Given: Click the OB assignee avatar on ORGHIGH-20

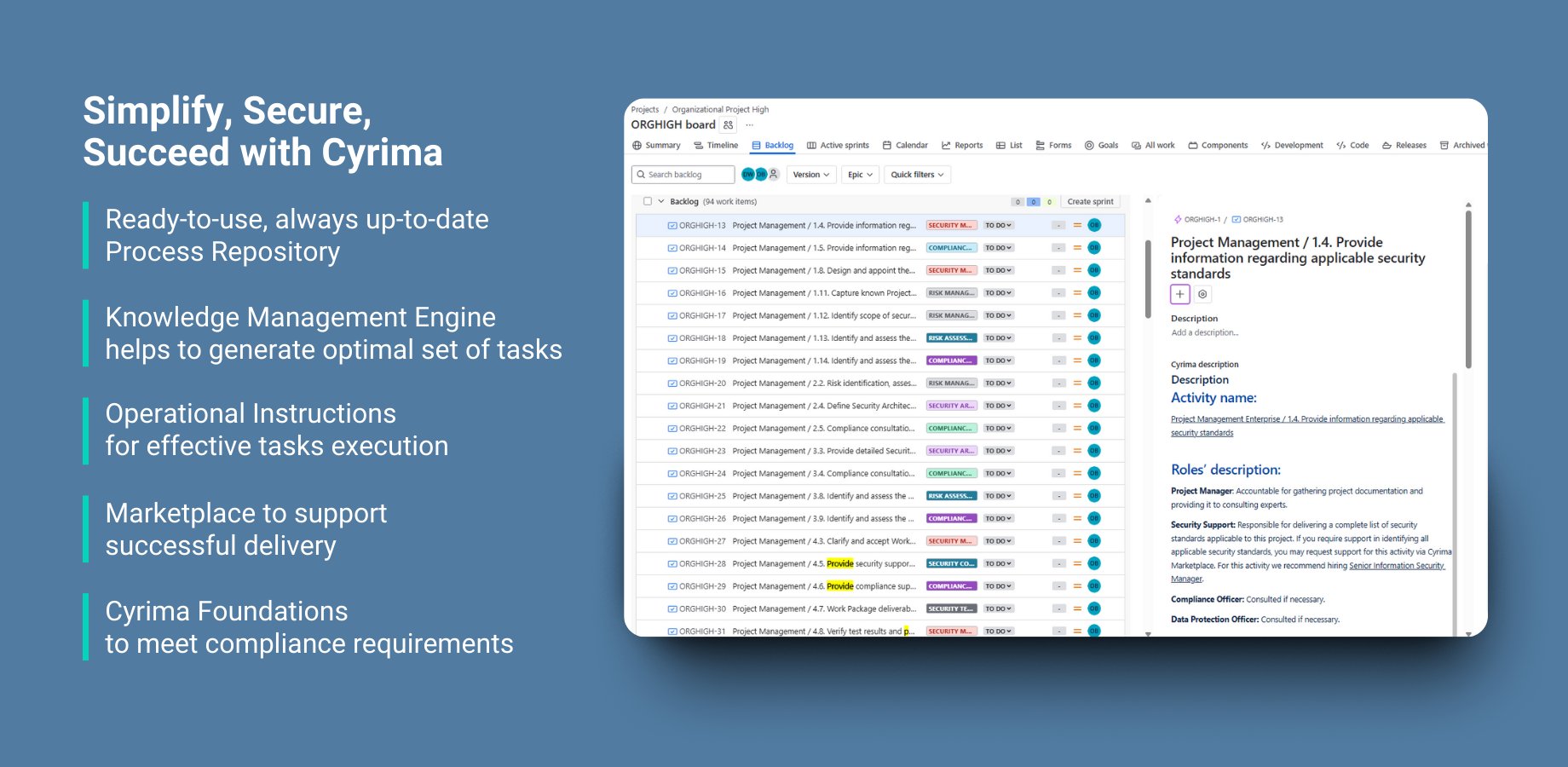Looking at the screenshot, I should [1094, 383].
